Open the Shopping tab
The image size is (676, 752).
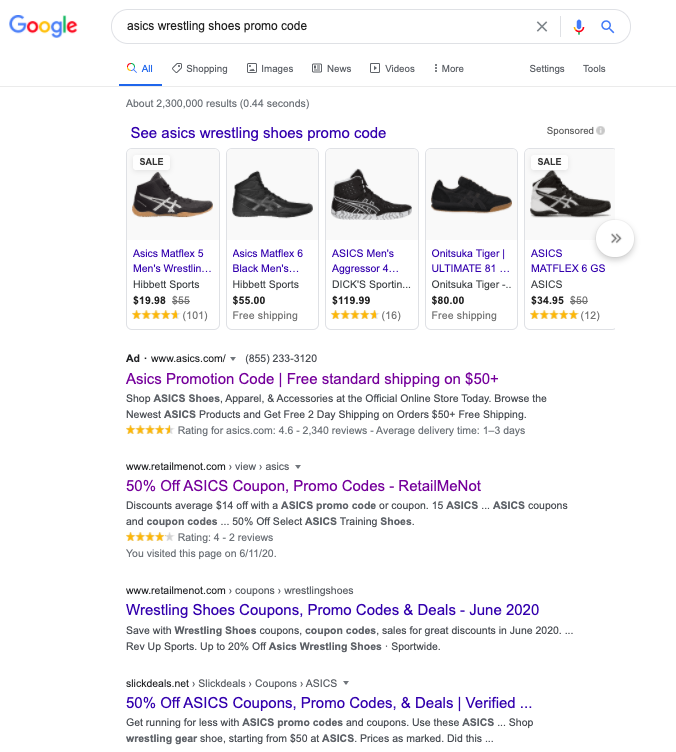pos(200,69)
